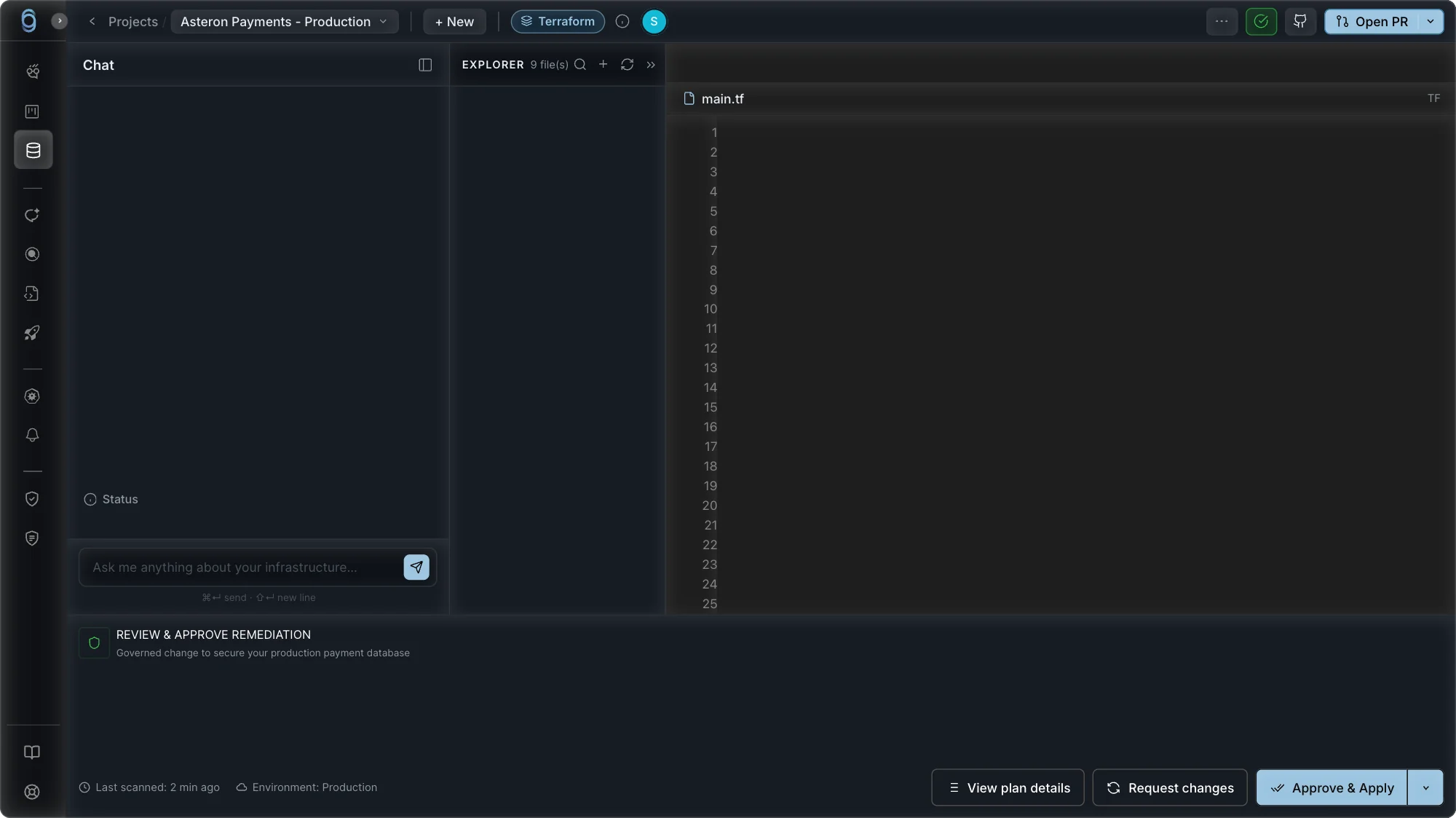This screenshot has width=1456, height=818.
Task: Open the GitHub icon button
Action: pyautogui.click(x=1300, y=22)
